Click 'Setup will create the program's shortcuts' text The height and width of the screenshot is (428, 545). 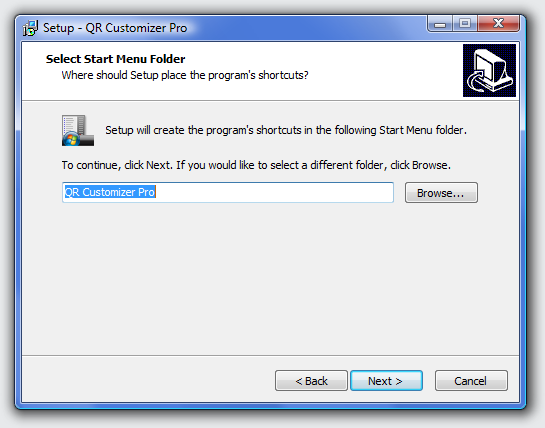[286, 130]
